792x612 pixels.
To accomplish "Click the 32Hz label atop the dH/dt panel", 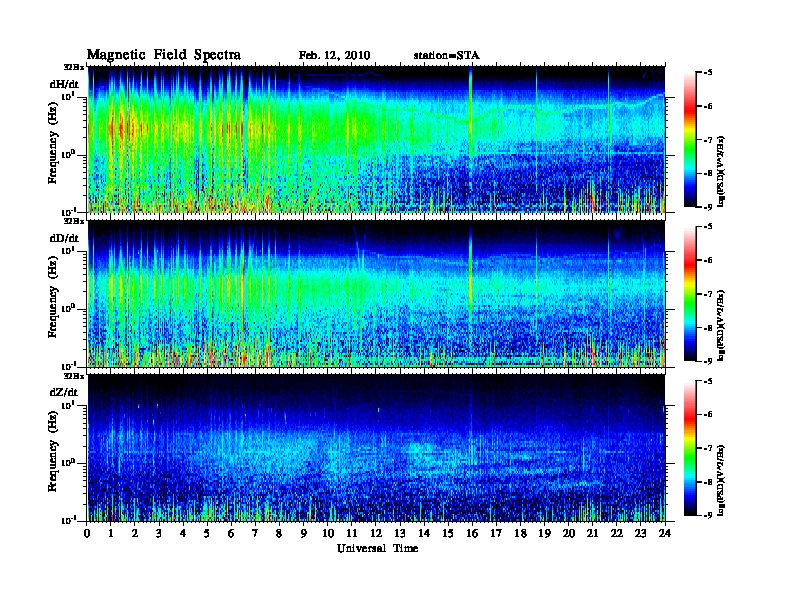I will click(74, 67).
